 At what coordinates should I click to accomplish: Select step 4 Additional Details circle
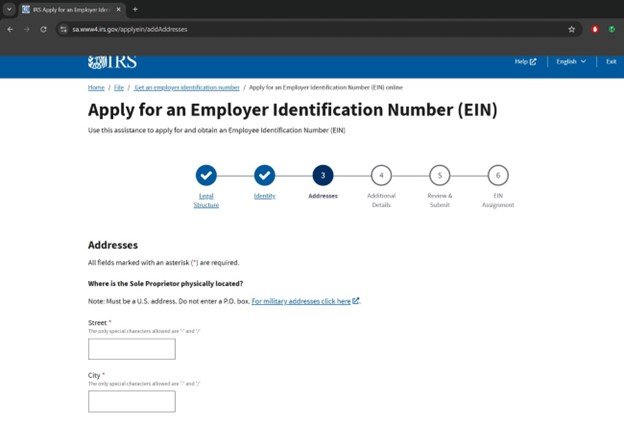[381, 175]
